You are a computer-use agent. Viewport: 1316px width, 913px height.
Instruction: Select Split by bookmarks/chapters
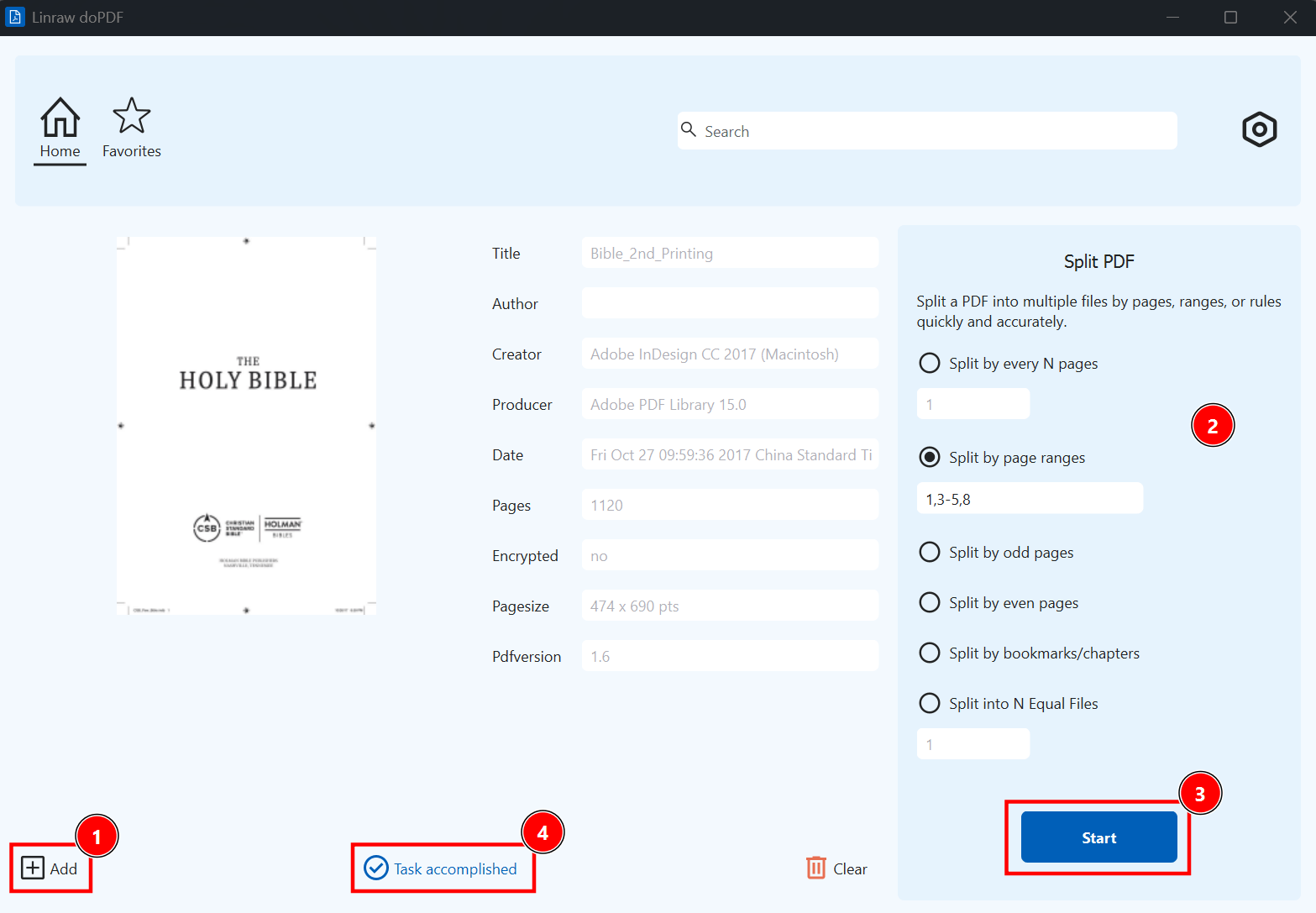pos(930,653)
